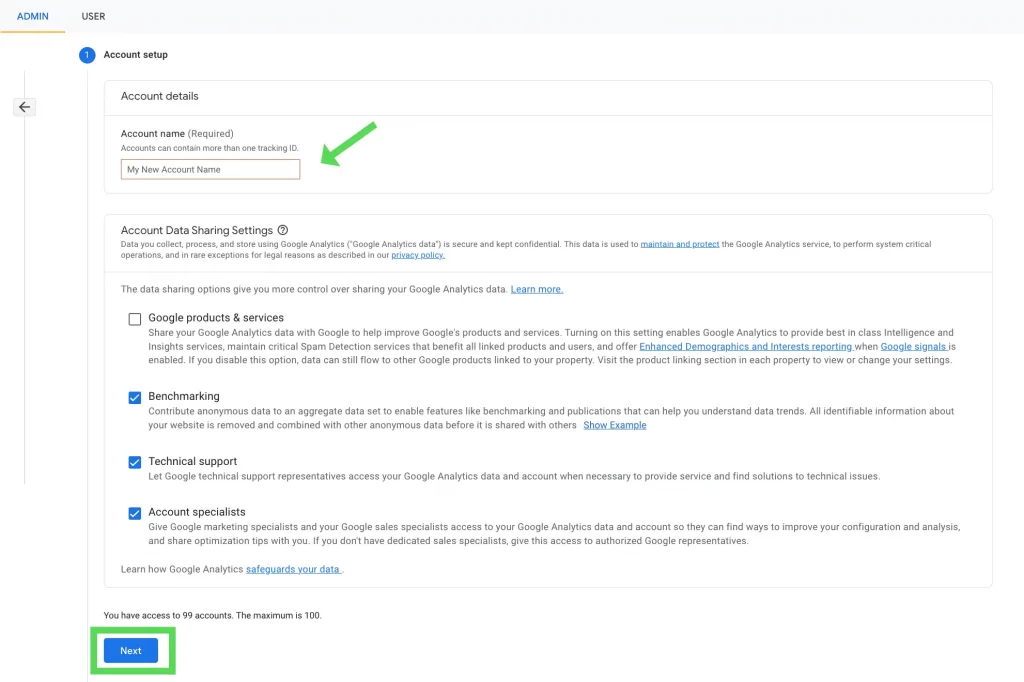Follow the Learn more link
Viewport: 1024px width, 682px height.
pyautogui.click(x=537, y=289)
